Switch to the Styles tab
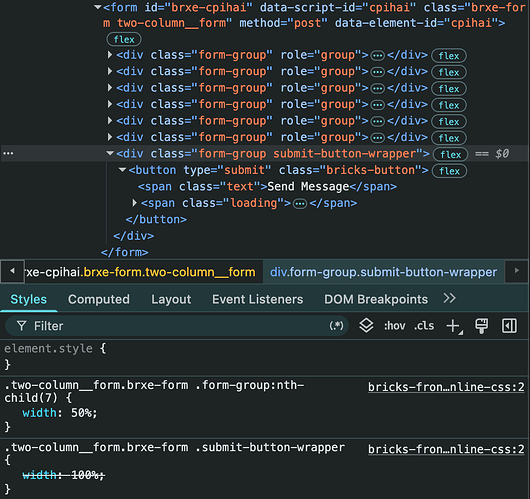The height and width of the screenshot is (499, 530). [x=29, y=299]
